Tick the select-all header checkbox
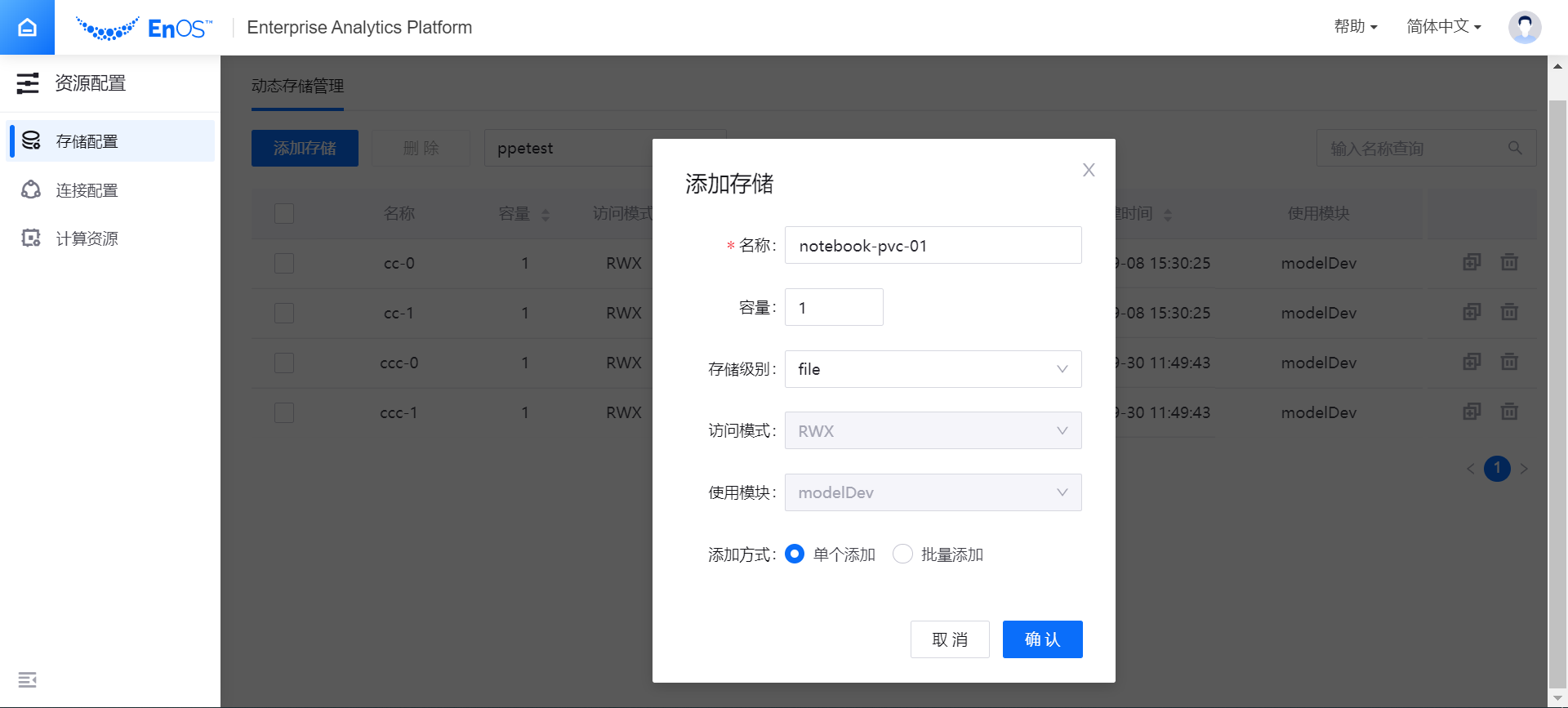The width and height of the screenshot is (1568, 708). 284,214
